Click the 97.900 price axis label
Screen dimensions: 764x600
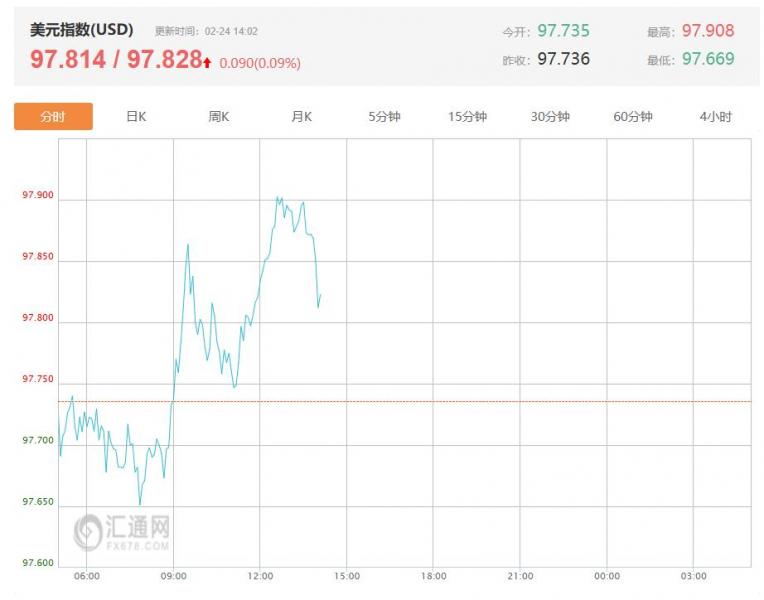click(x=38, y=195)
